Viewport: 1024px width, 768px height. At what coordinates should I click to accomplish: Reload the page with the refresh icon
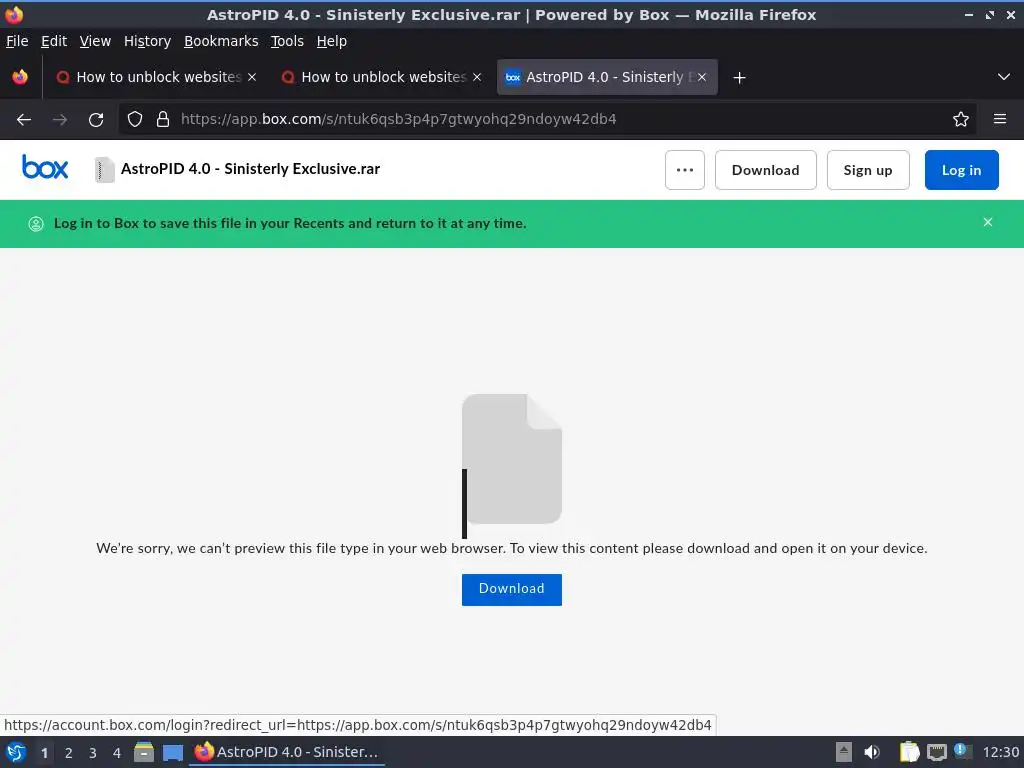click(x=96, y=120)
